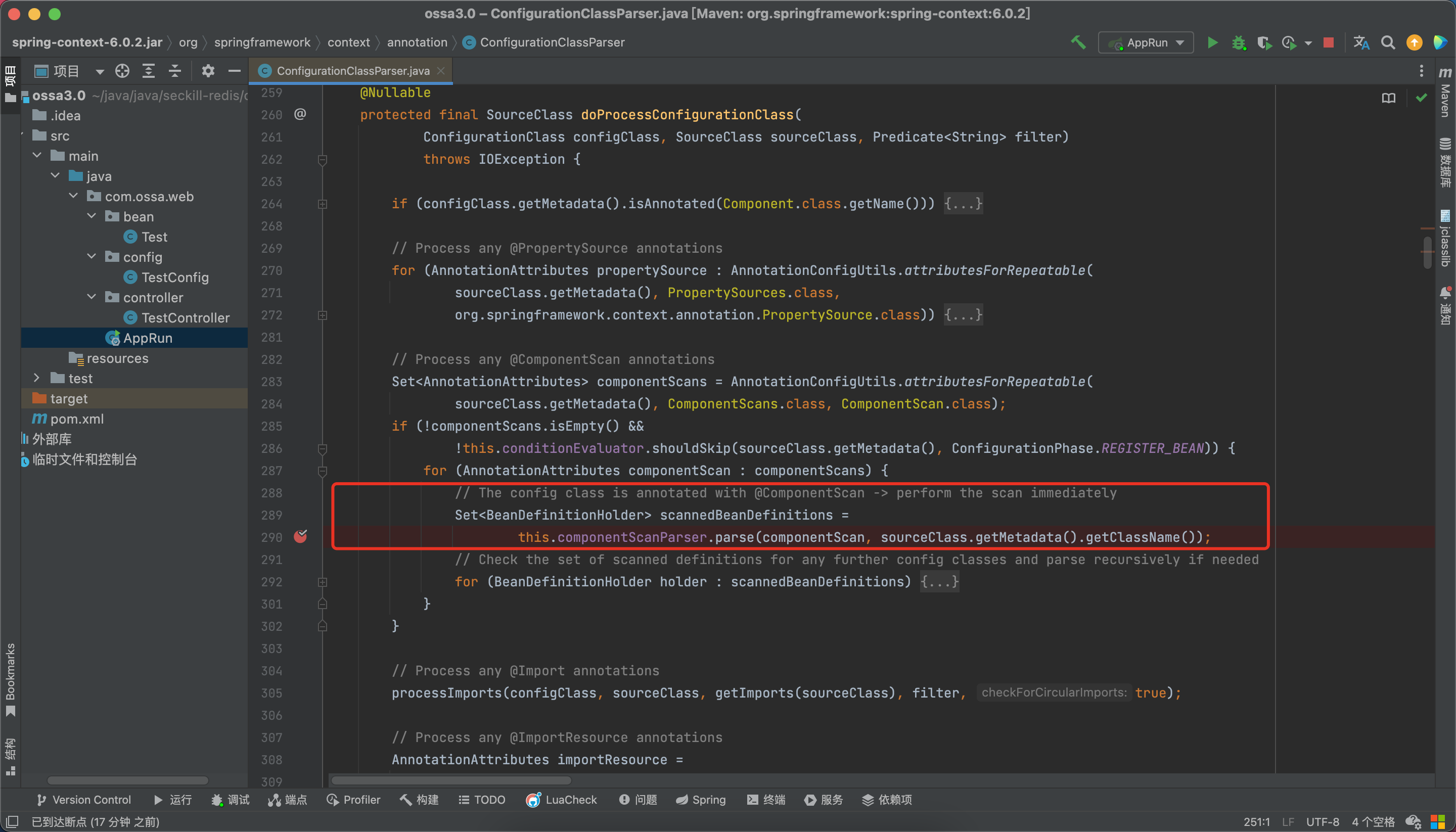
Task: Collapse the controller package
Action: pyautogui.click(x=92, y=297)
